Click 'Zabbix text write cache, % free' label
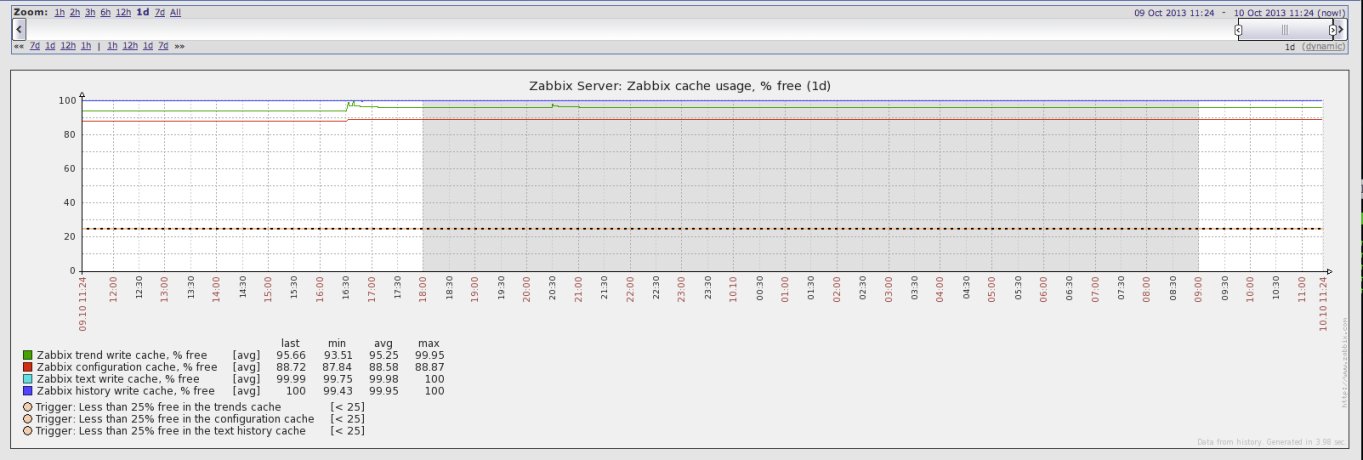Viewport: 1363px width, 460px height. coord(118,379)
